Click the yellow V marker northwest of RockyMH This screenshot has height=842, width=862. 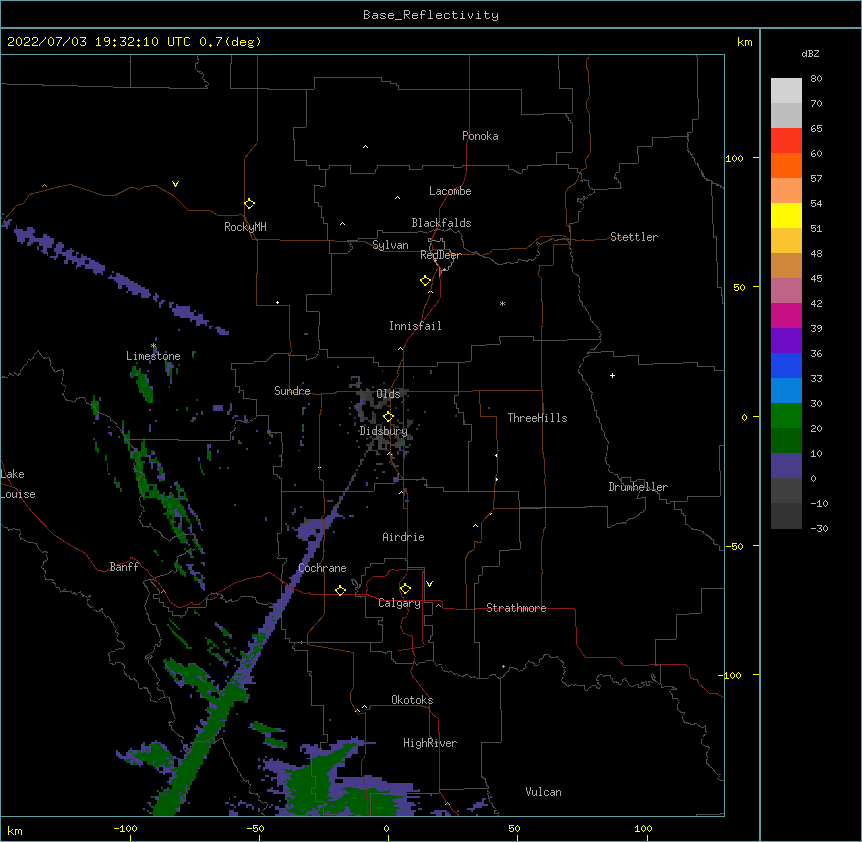tap(175, 184)
